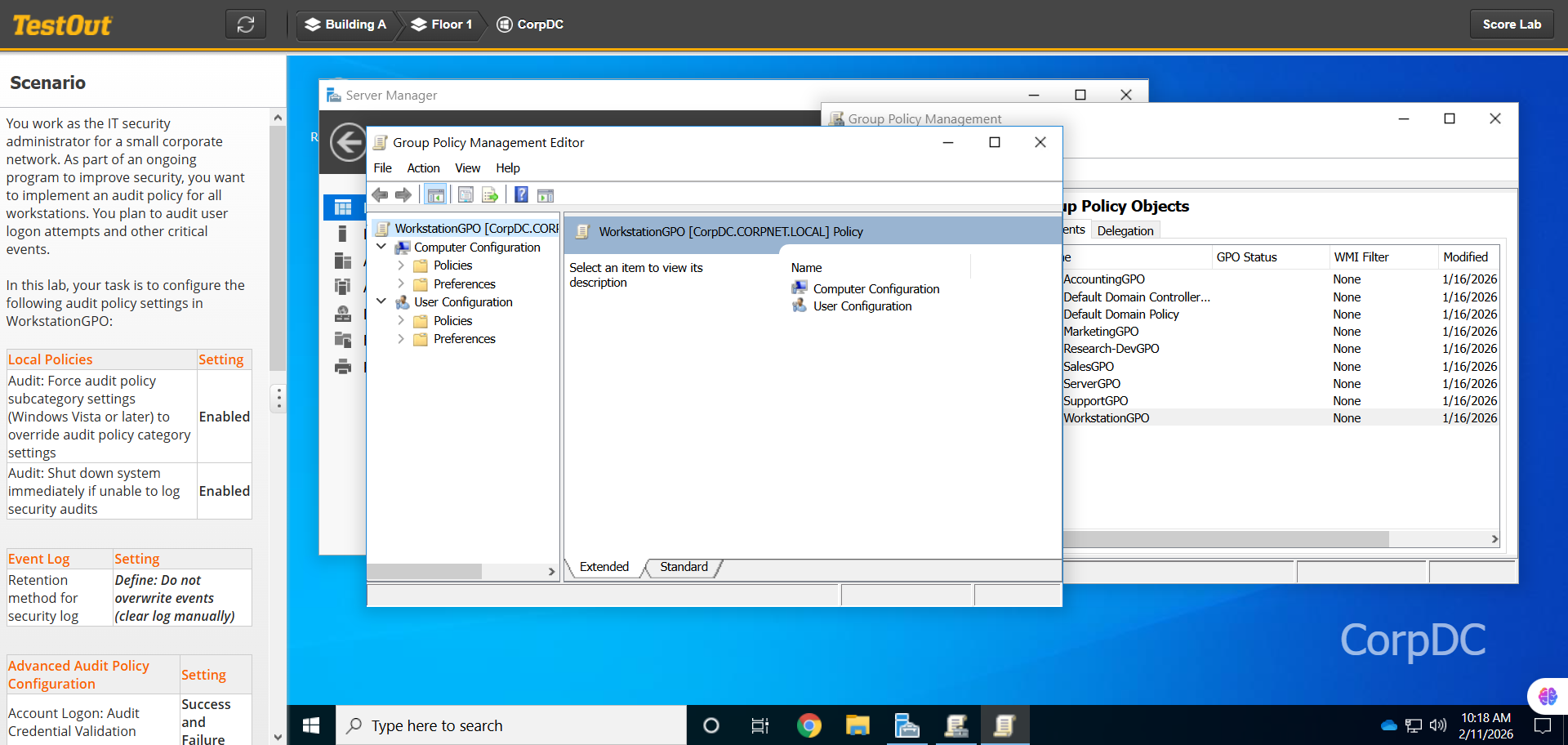
Task: Click the Show/Hide Console Tree toolbar icon
Action: (435, 195)
